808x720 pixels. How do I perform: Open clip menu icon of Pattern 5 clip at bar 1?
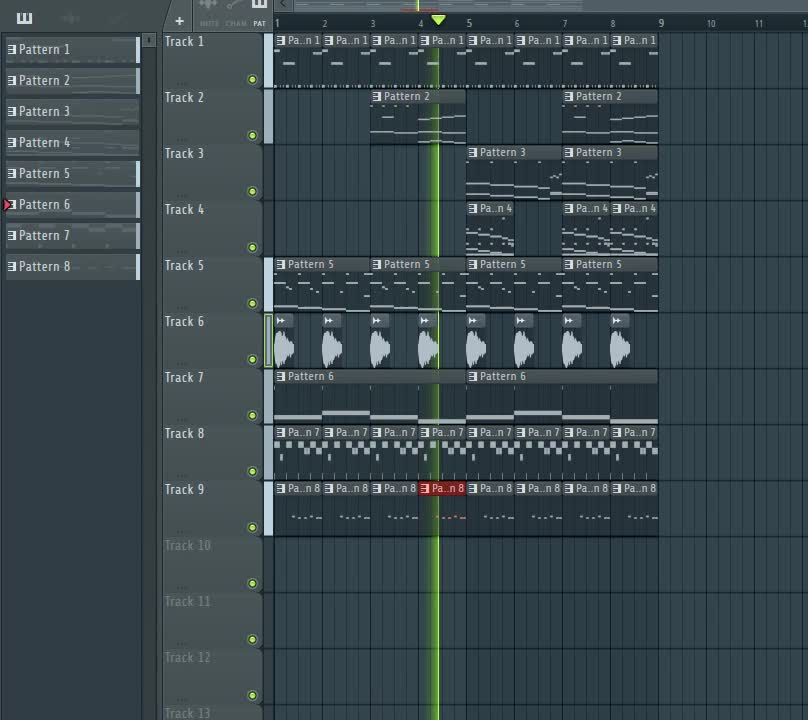[x=281, y=264]
